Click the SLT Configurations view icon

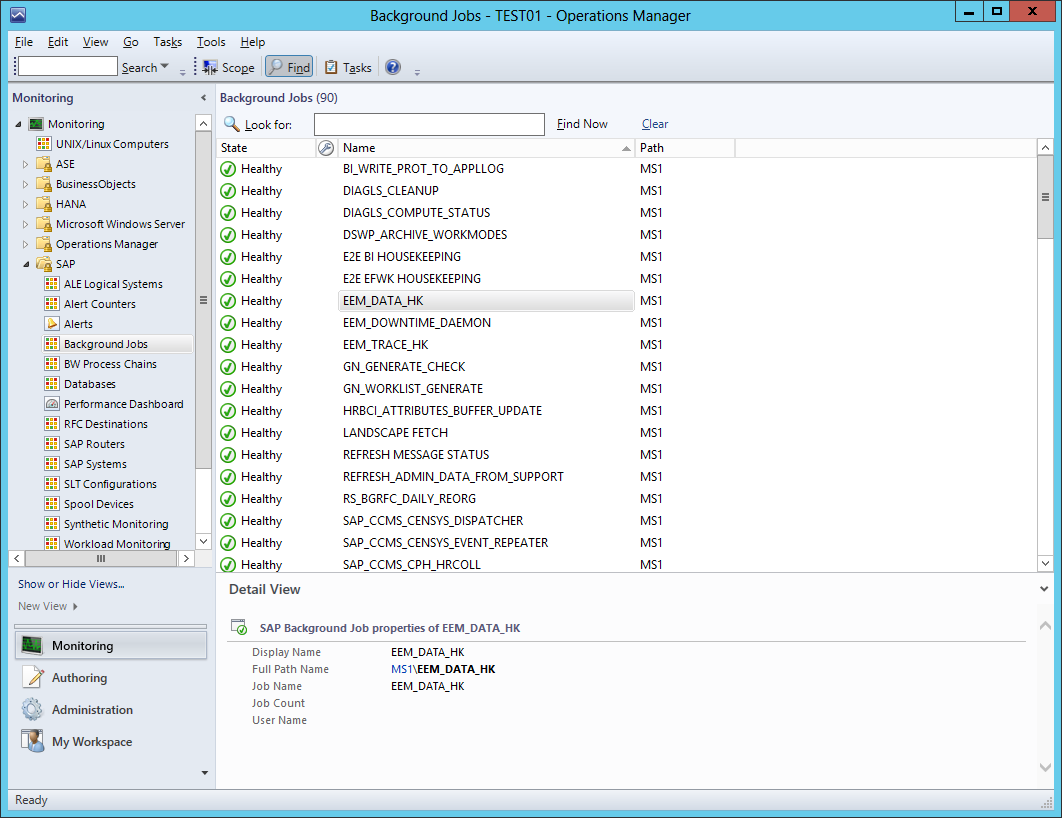pyautogui.click(x=51, y=483)
